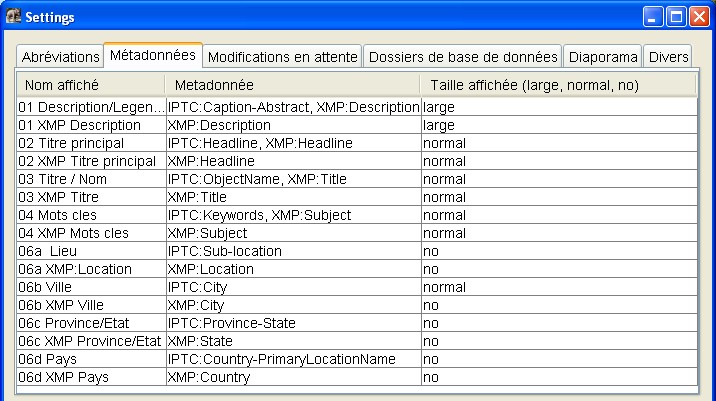This screenshot has height=401, width=716.
Task: Click size value for 01 XMP Description
Action: pos(559,125)
